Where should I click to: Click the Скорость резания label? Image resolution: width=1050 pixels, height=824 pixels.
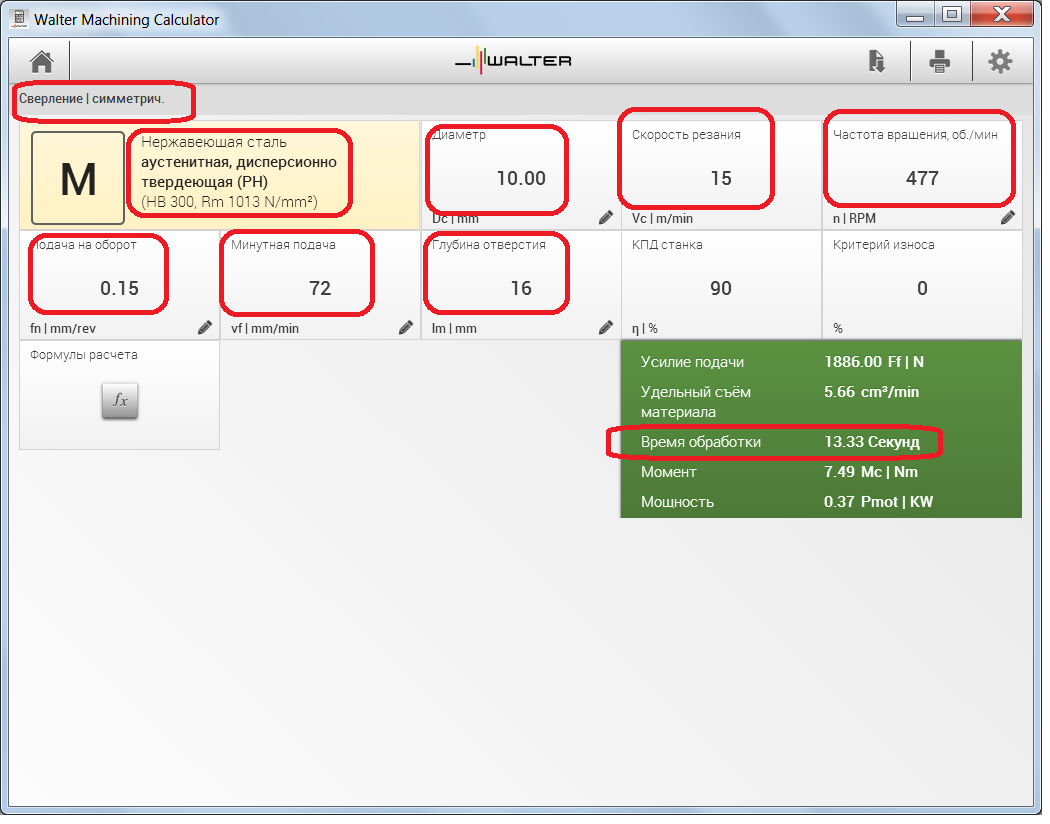click(686, 135)
